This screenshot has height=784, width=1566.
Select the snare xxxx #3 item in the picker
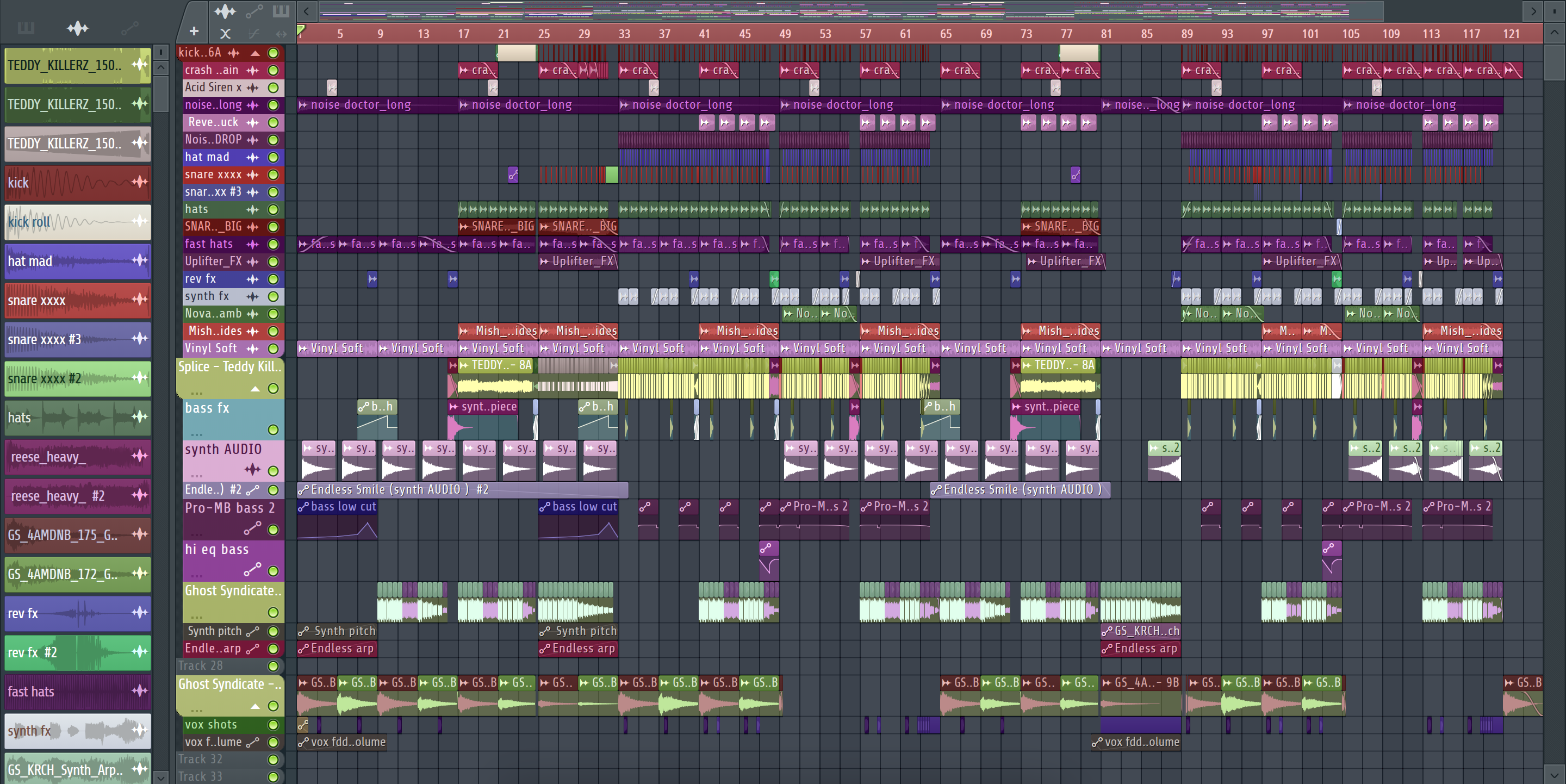pos(78,339)
